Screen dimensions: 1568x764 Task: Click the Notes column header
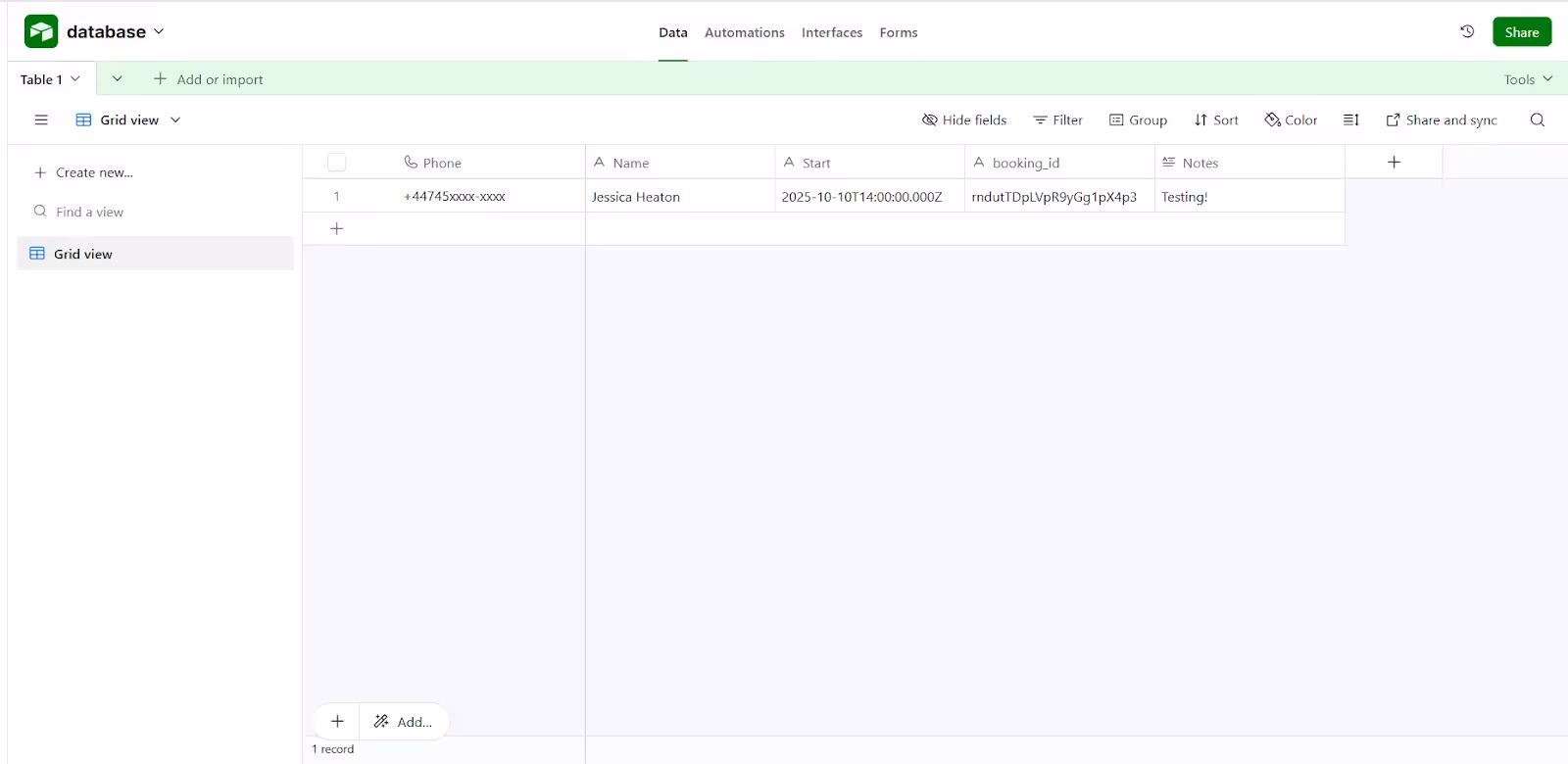1249,163
